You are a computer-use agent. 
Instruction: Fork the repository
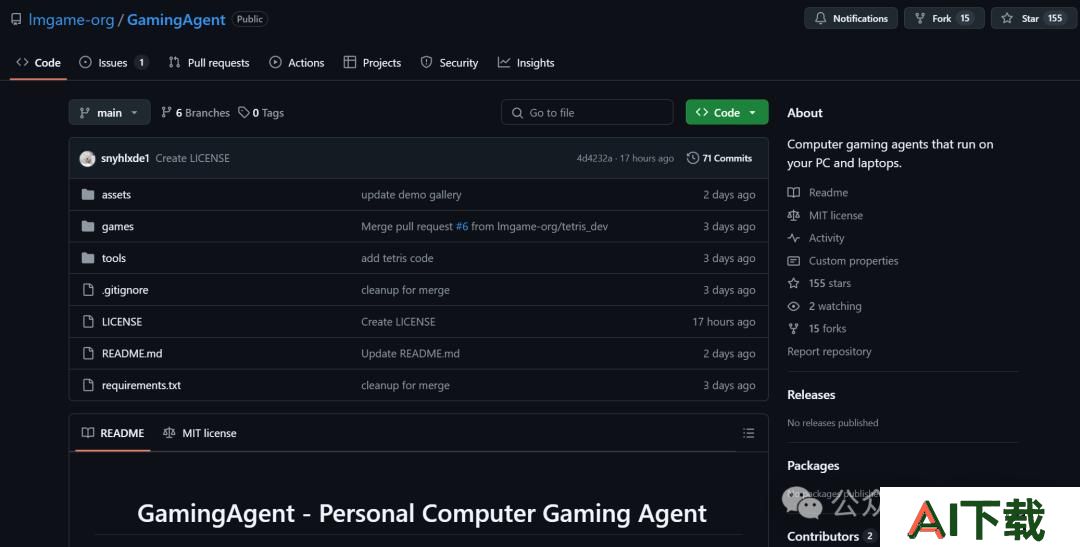944,19
